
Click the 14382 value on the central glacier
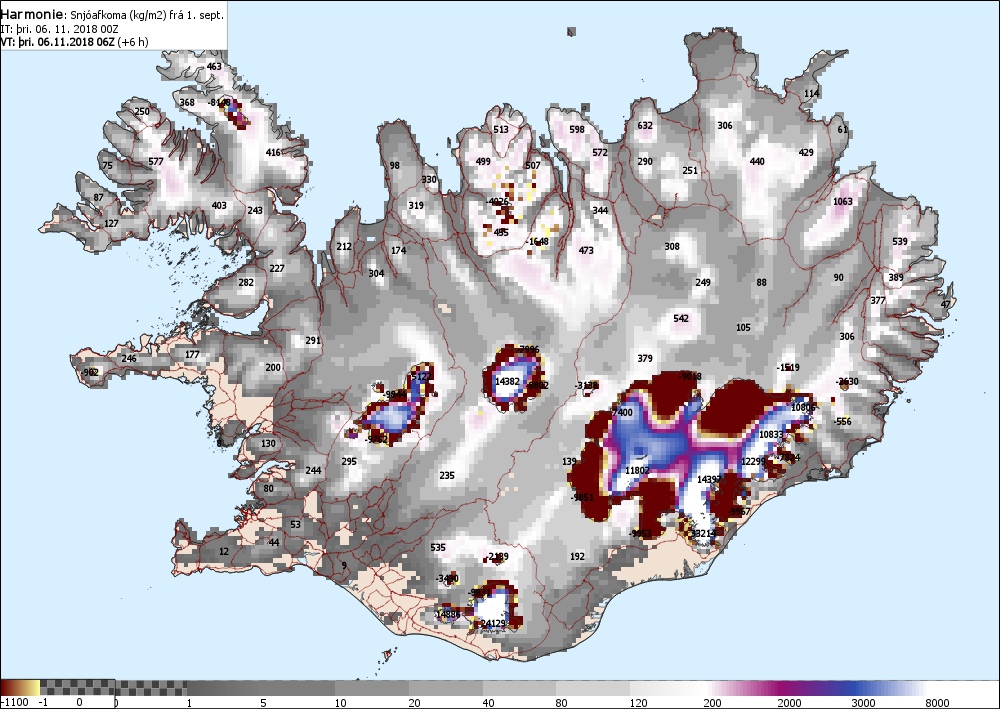click(x=508, y=381)
